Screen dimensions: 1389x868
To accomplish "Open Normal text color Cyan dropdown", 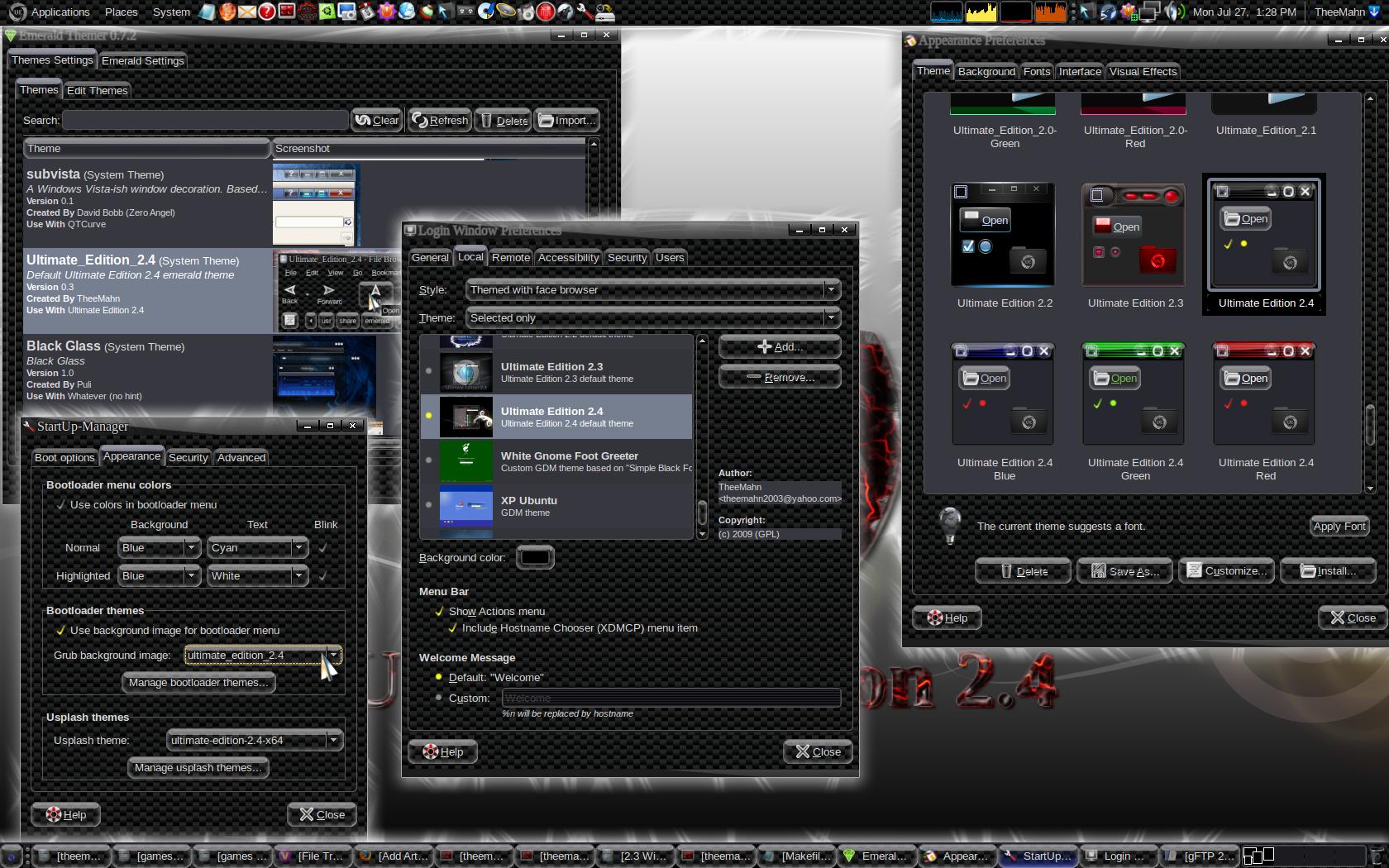I will (258, 547).
